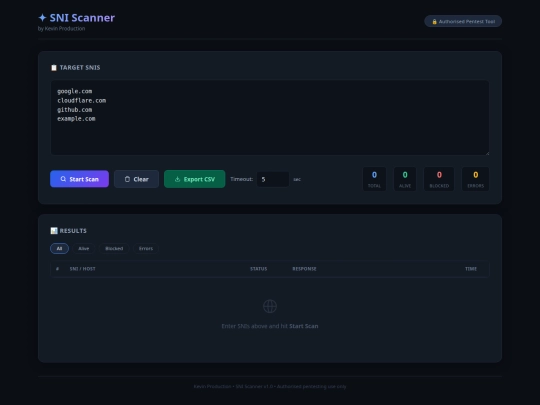Click the cloudflare.com line in textarea

click(x=82, y=101)
